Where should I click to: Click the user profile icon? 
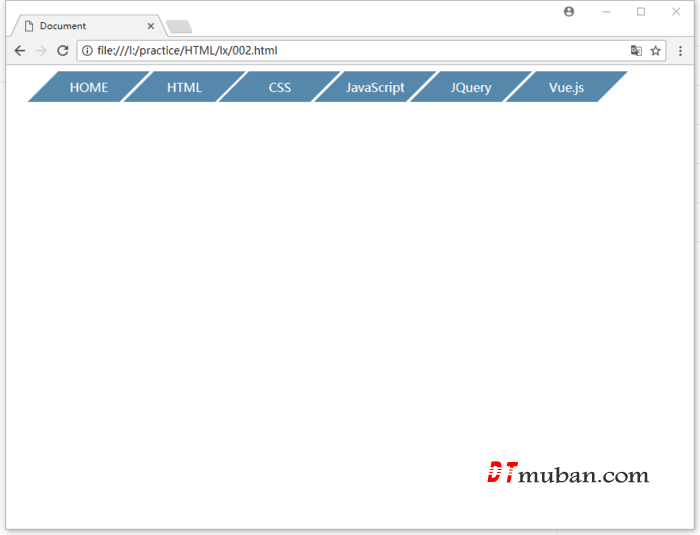click(x=569, y=12)
